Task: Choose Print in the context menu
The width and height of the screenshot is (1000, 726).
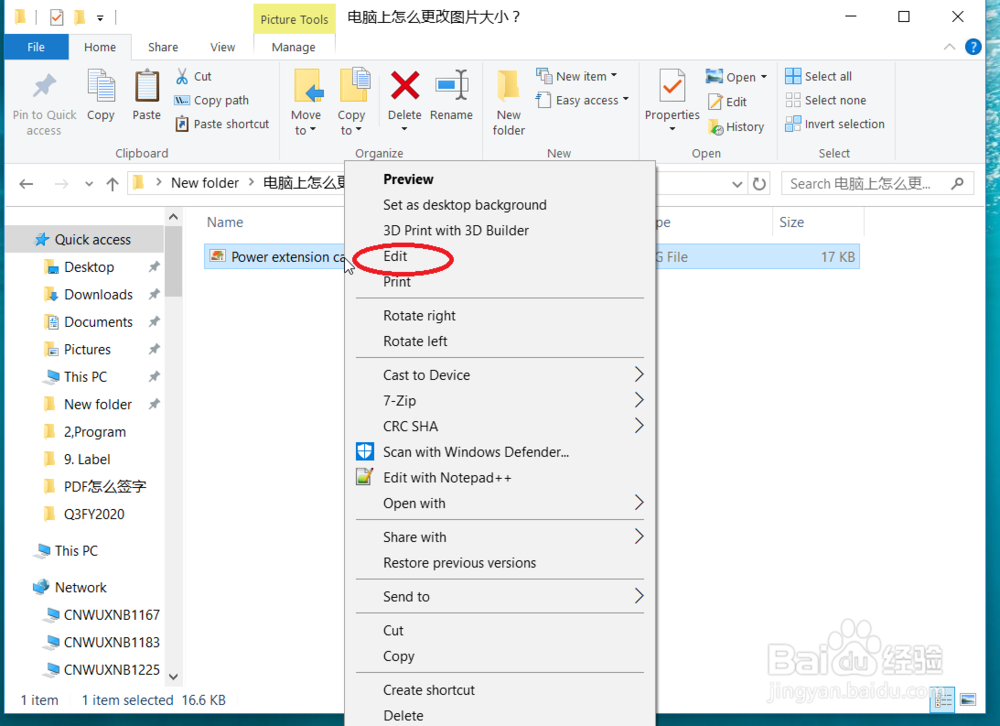Action: (x=397, y=281)
